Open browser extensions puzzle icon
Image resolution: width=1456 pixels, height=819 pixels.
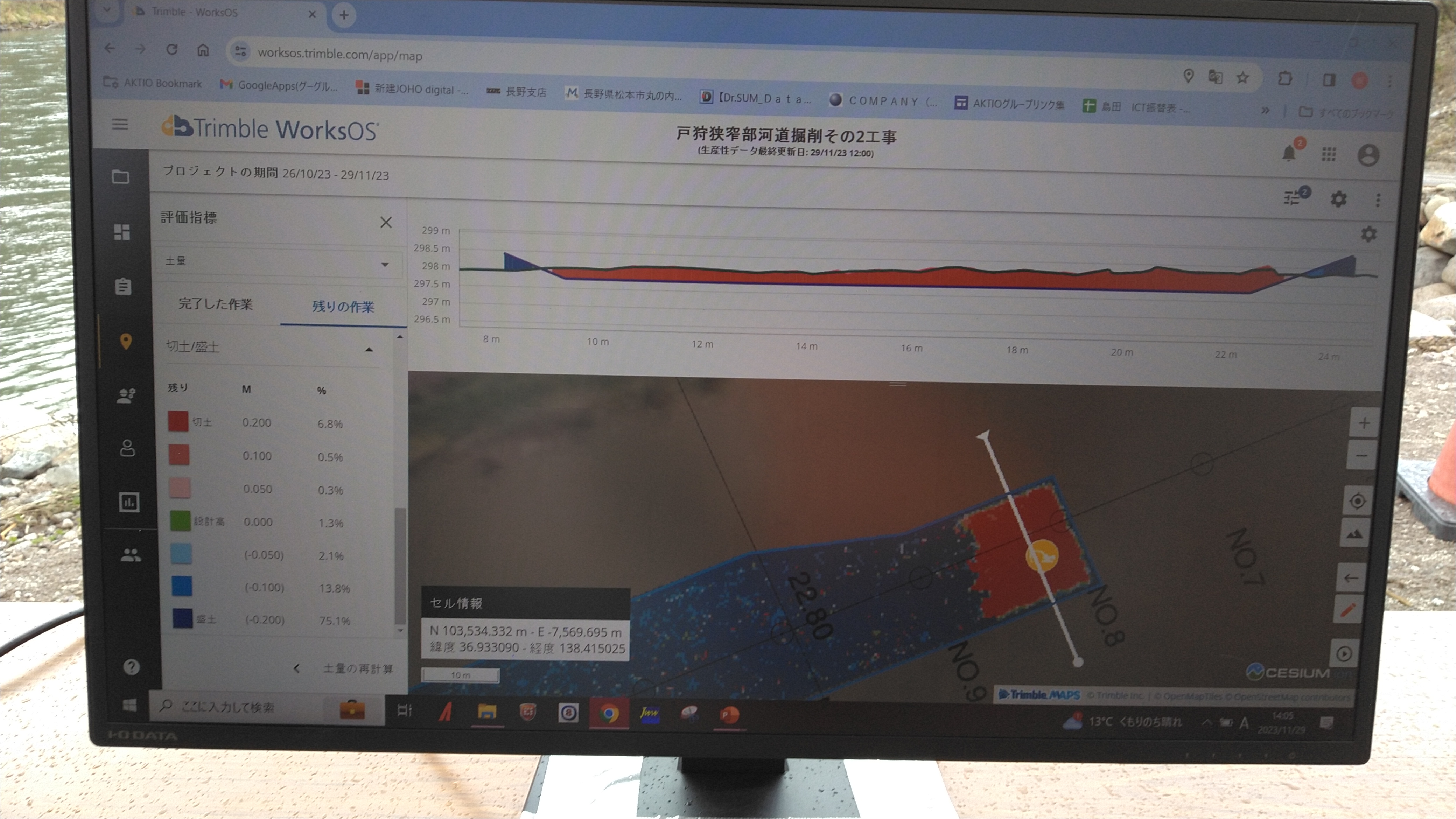coord(1285,78)
